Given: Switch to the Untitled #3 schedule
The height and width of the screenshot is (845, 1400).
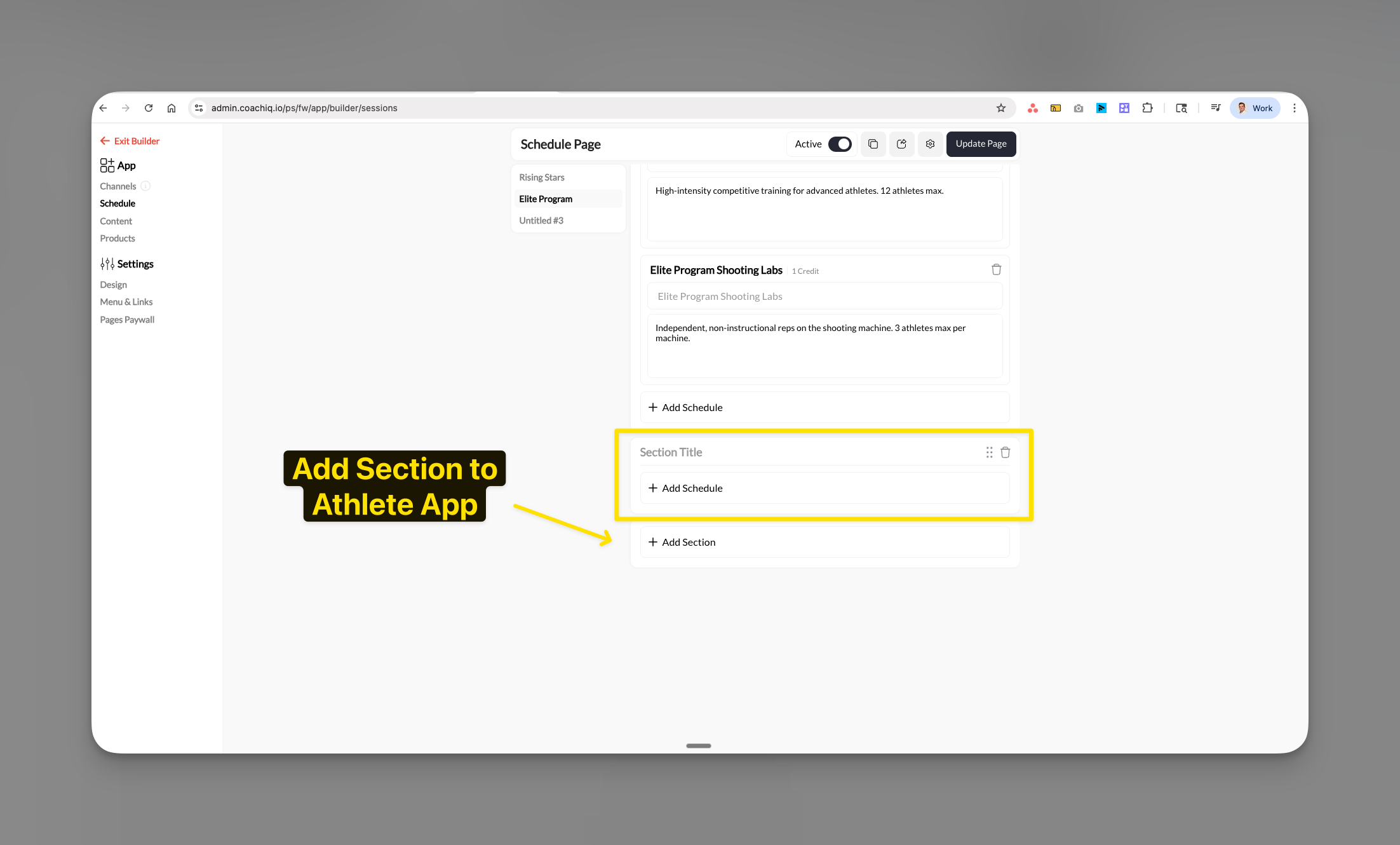Looking at the screenshot, I should tap(541, 220).
